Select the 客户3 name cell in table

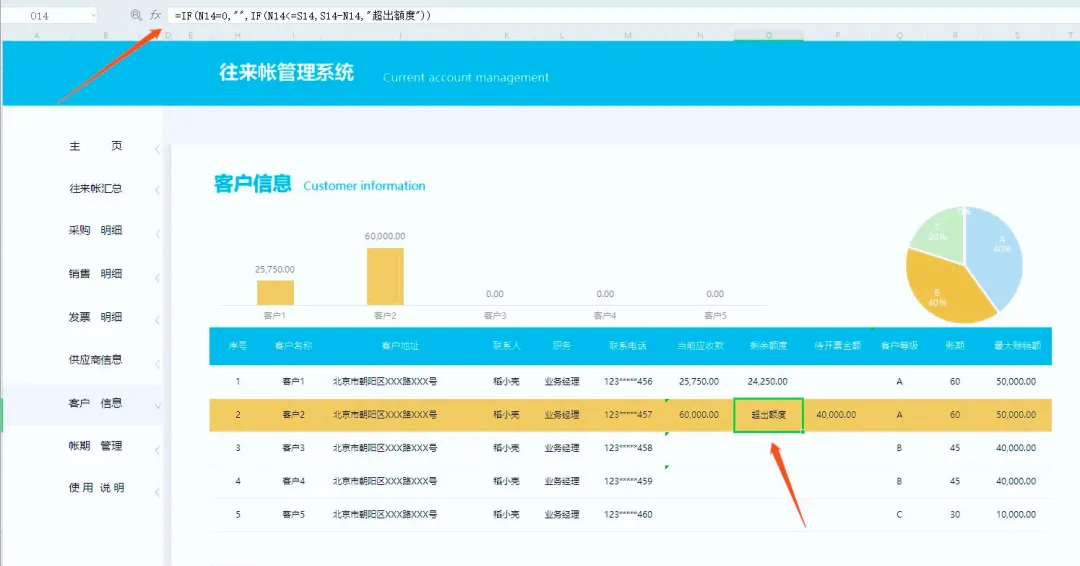pyautogui.click(x=293, y=448)
